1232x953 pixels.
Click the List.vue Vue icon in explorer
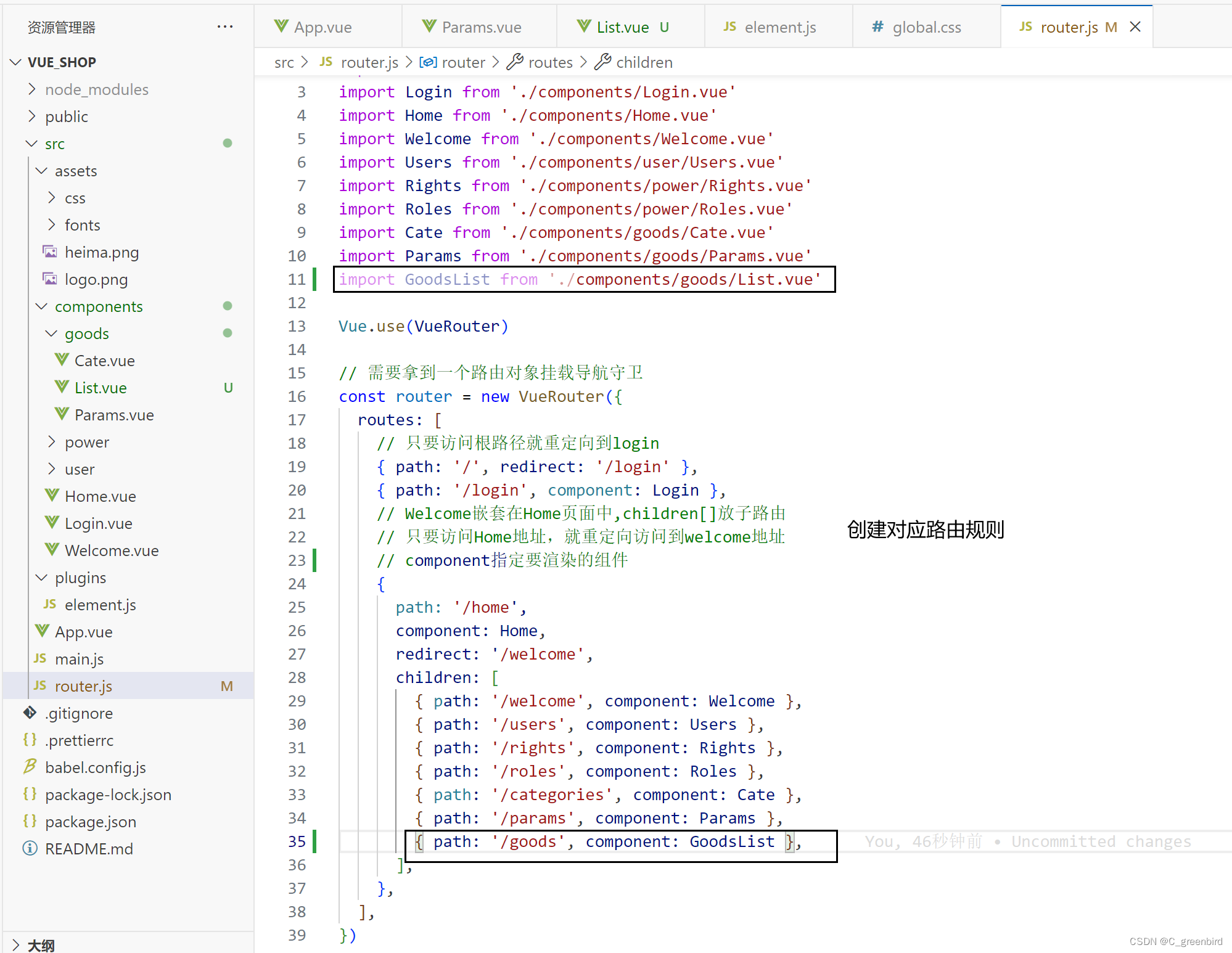click(62, 387)
